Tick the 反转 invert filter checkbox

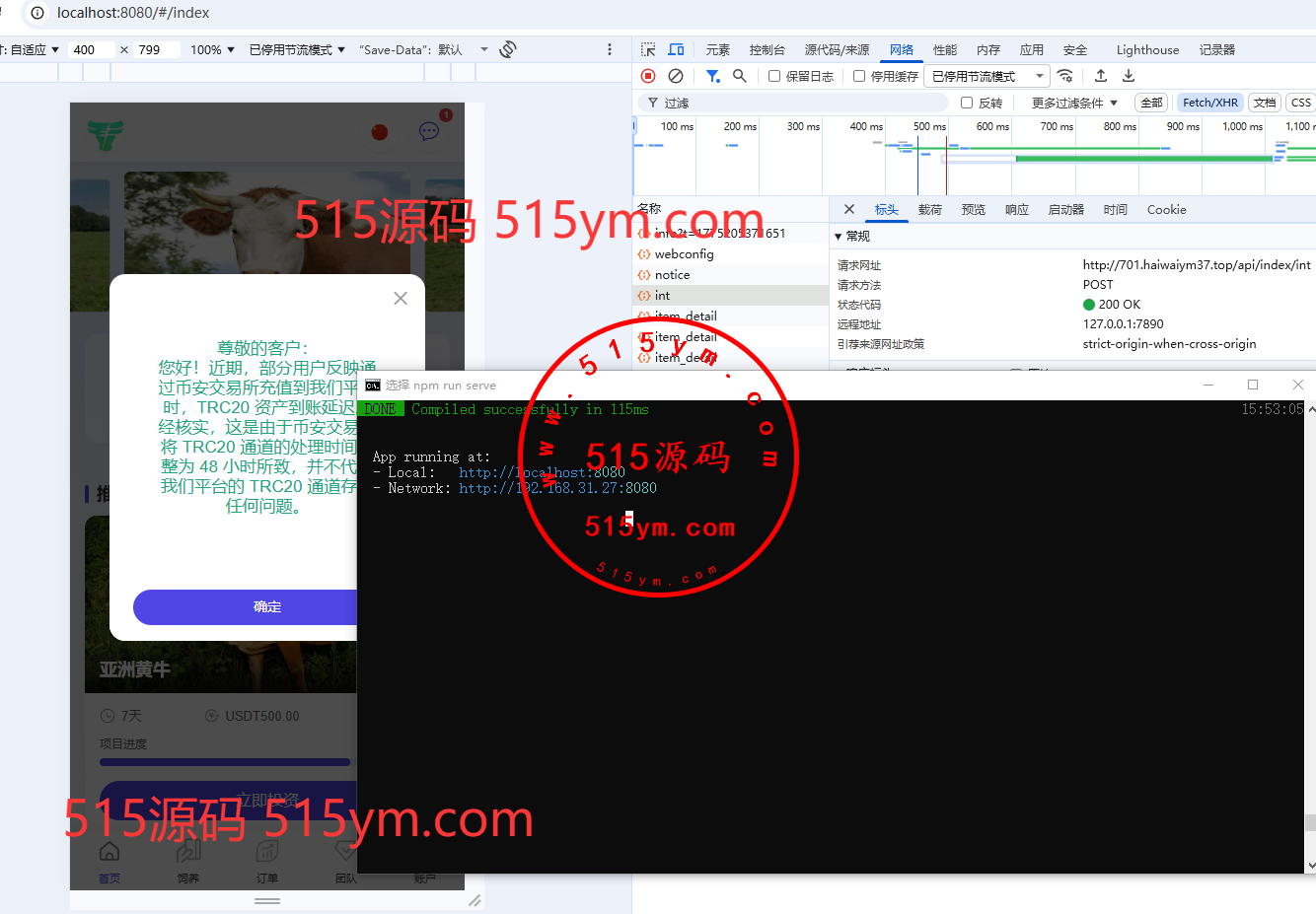tap(967, 103)
